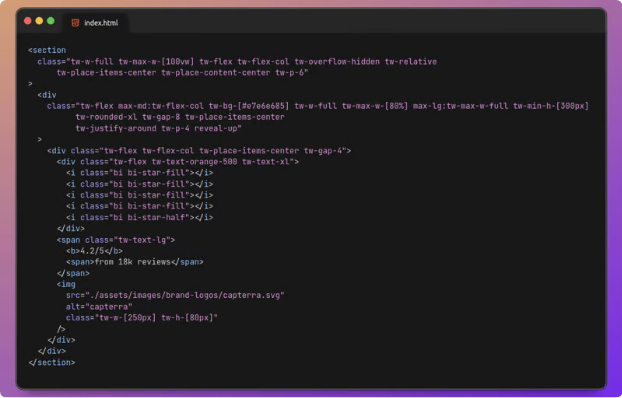This screenshot has height=398, width=622.
Task: Click the span tw-text-lg opening tag
Action: point(116,240)
